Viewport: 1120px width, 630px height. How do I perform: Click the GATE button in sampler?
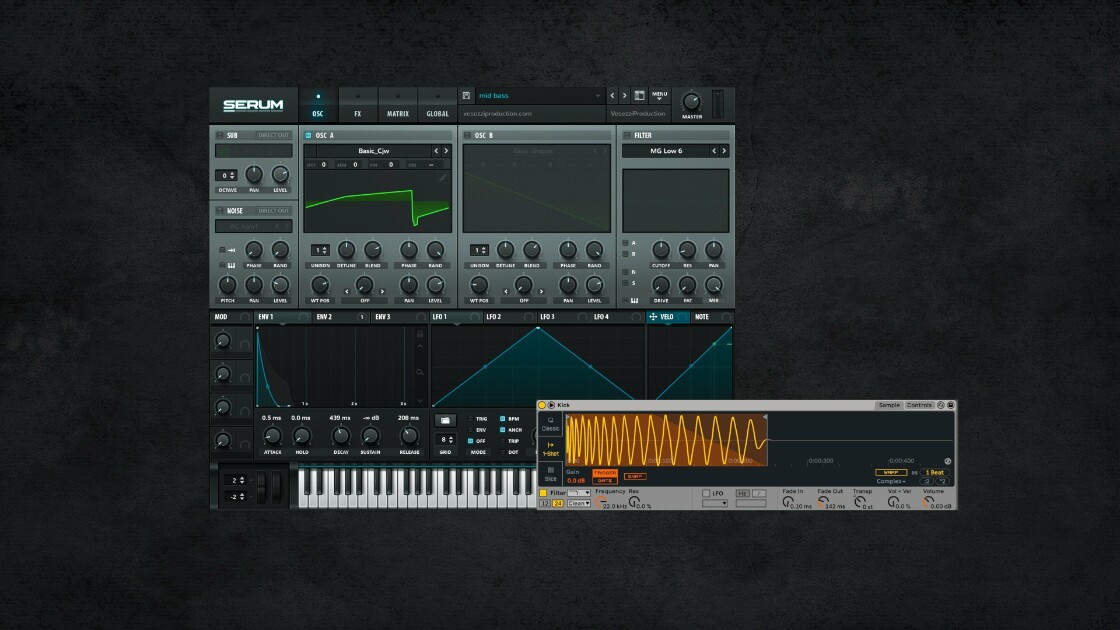tap(604, 481)
